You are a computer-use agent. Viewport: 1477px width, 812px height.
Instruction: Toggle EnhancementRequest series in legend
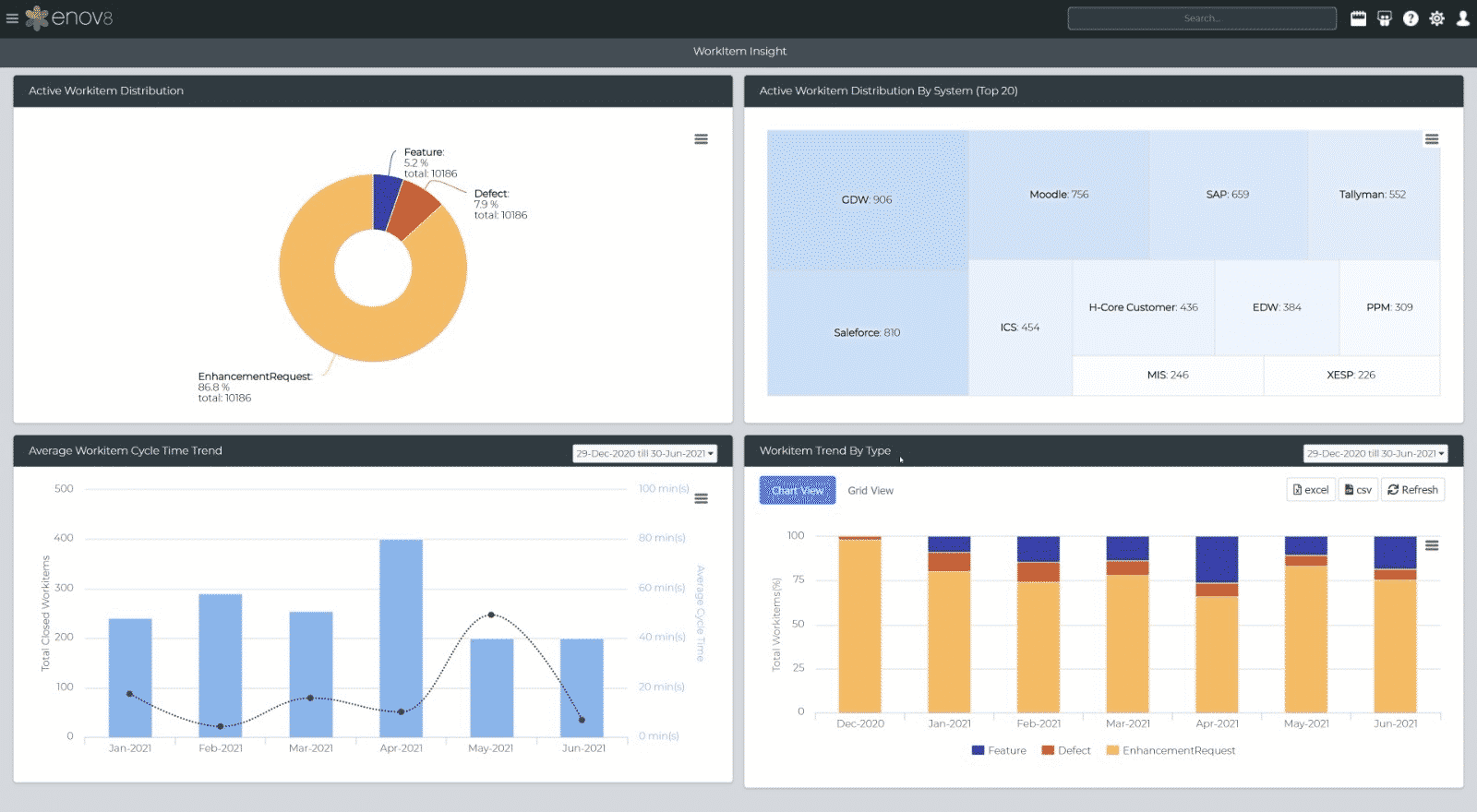1171,750
